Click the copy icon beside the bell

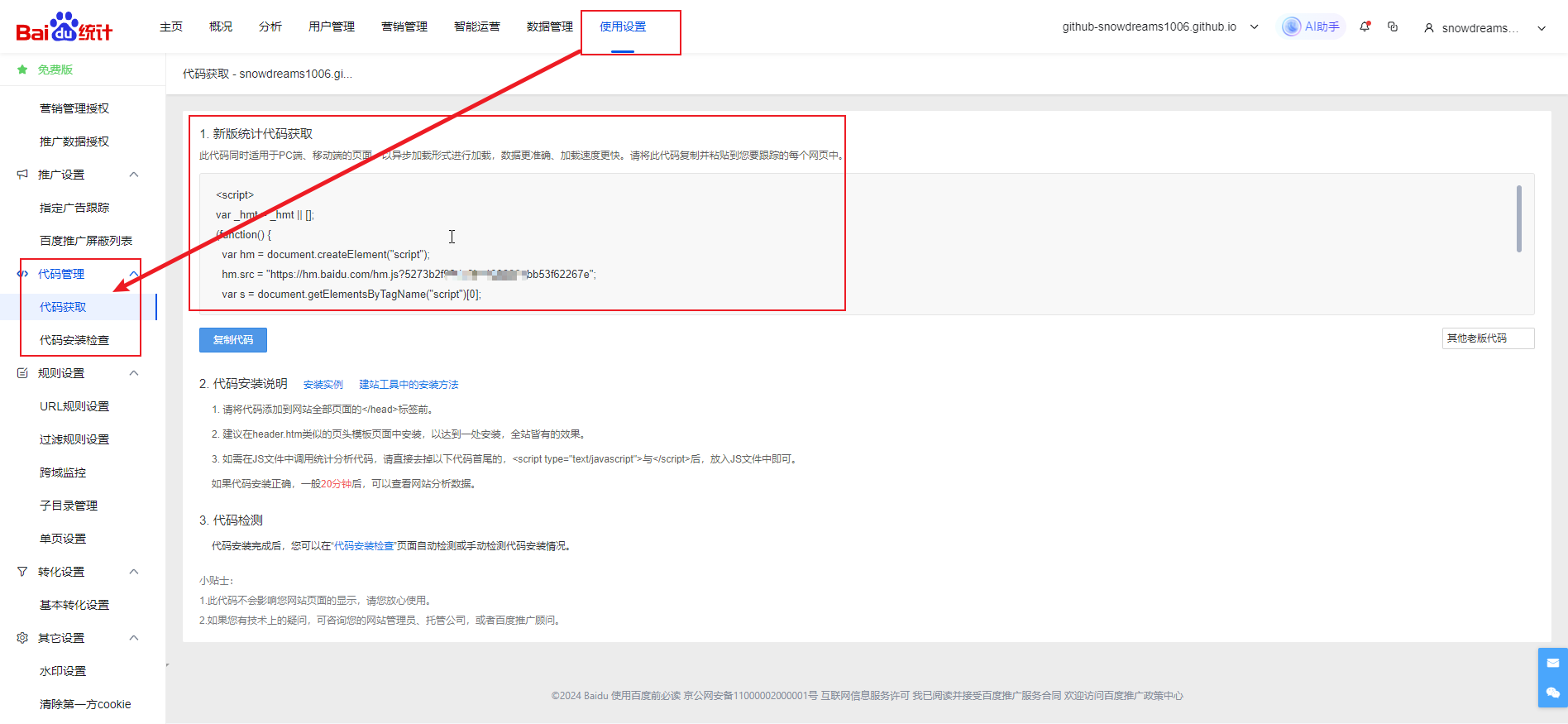point(1393,26)
